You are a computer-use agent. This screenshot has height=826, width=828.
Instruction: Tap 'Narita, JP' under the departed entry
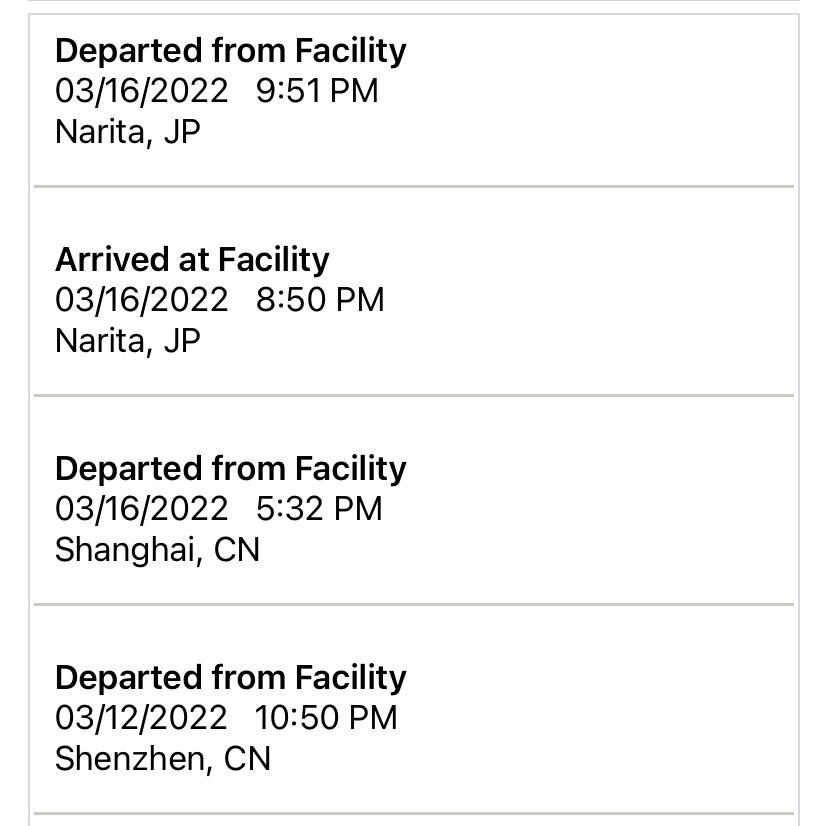(x=128, y=132)
